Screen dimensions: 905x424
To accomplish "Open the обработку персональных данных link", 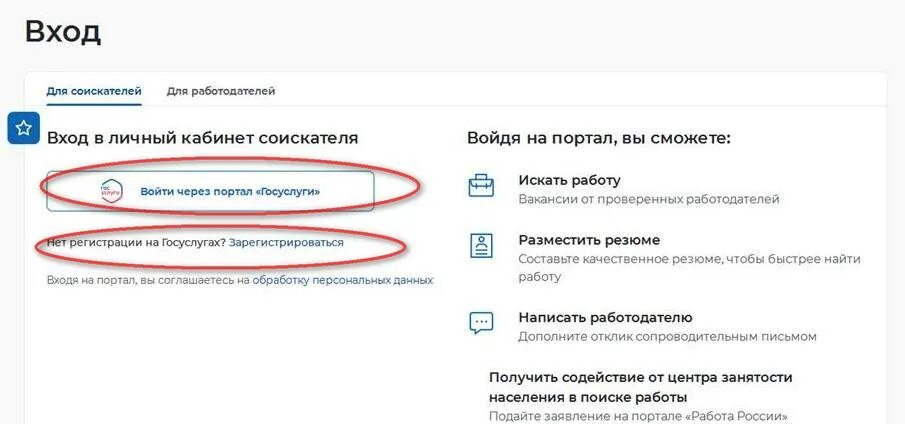I will coord(342,281).
